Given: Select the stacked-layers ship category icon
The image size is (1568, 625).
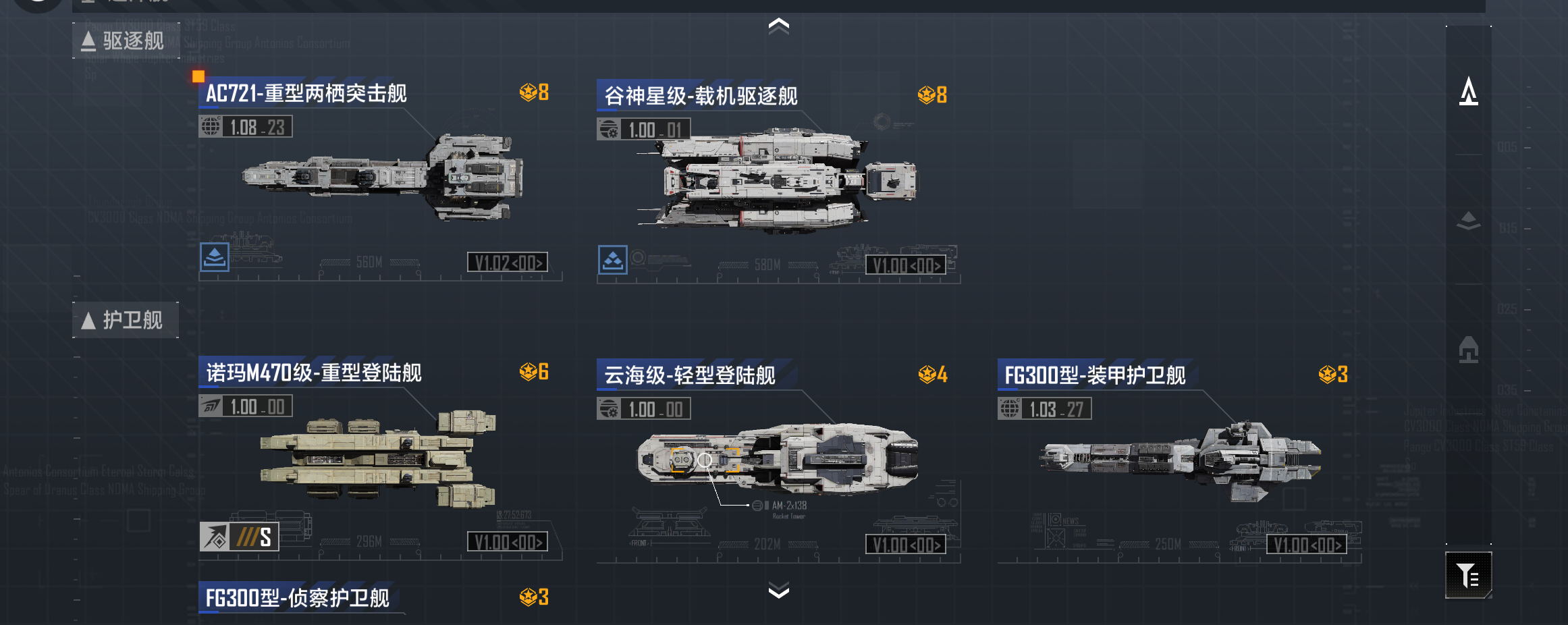Looking at the screenshot, I should (1468, 221).
